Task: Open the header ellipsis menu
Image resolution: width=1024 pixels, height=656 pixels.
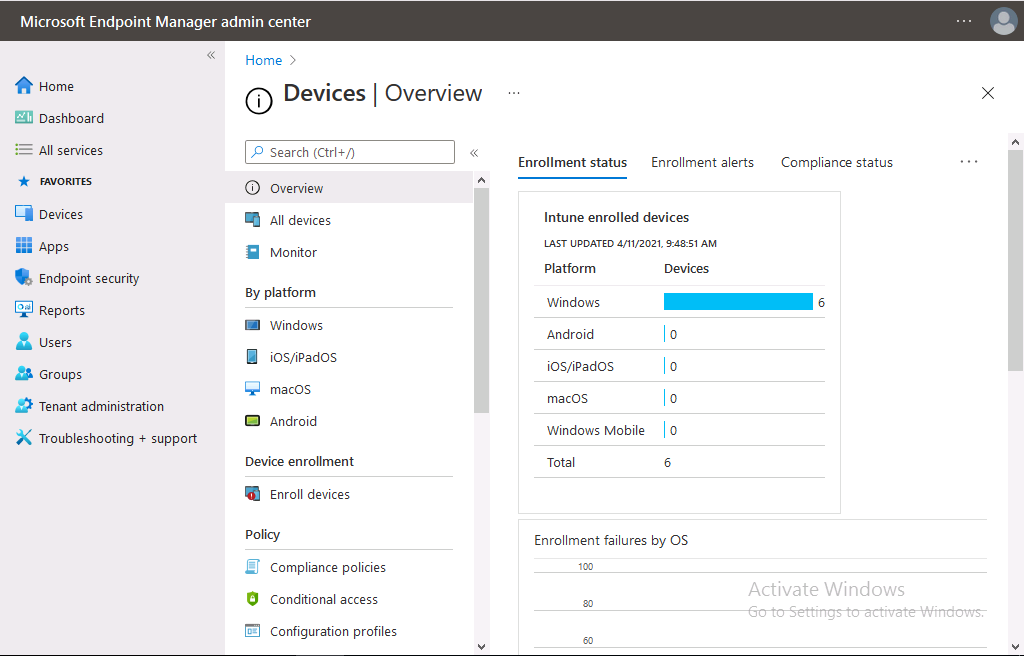Action: pyautogui.click(x=964, y=21)
